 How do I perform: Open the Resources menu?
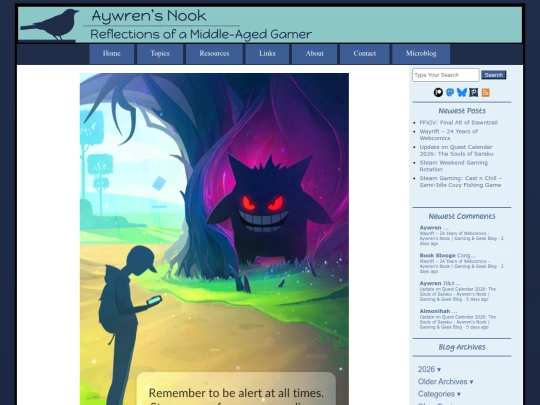(x=214, y=54)
